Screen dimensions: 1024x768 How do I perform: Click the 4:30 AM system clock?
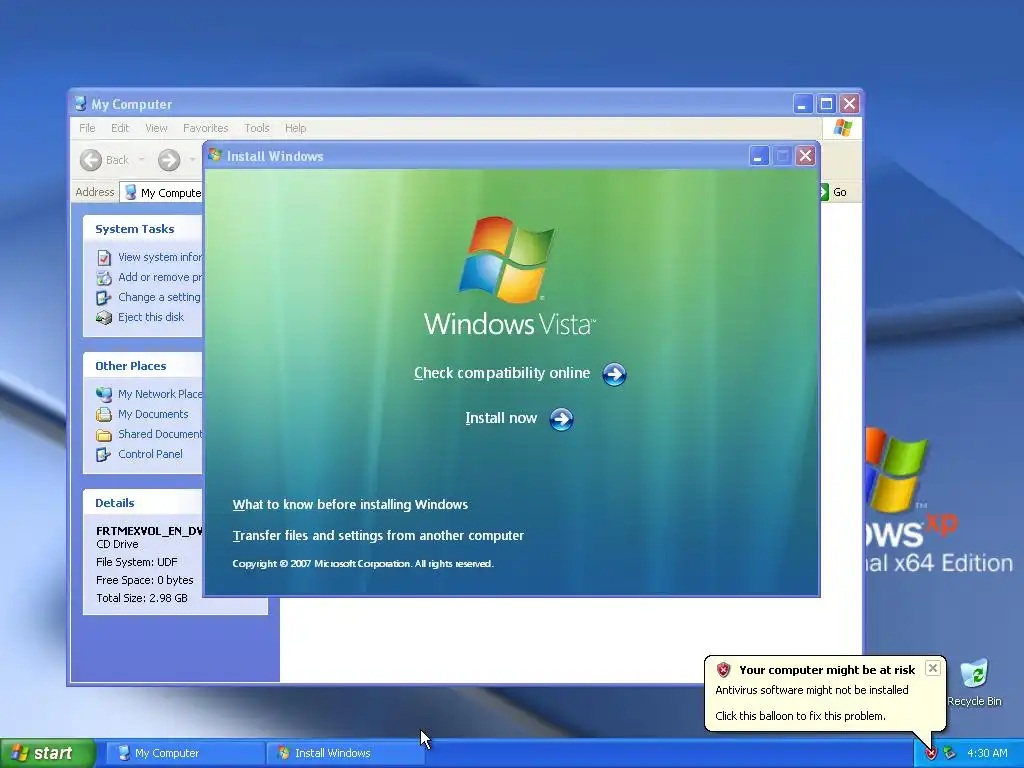point(987,753)
